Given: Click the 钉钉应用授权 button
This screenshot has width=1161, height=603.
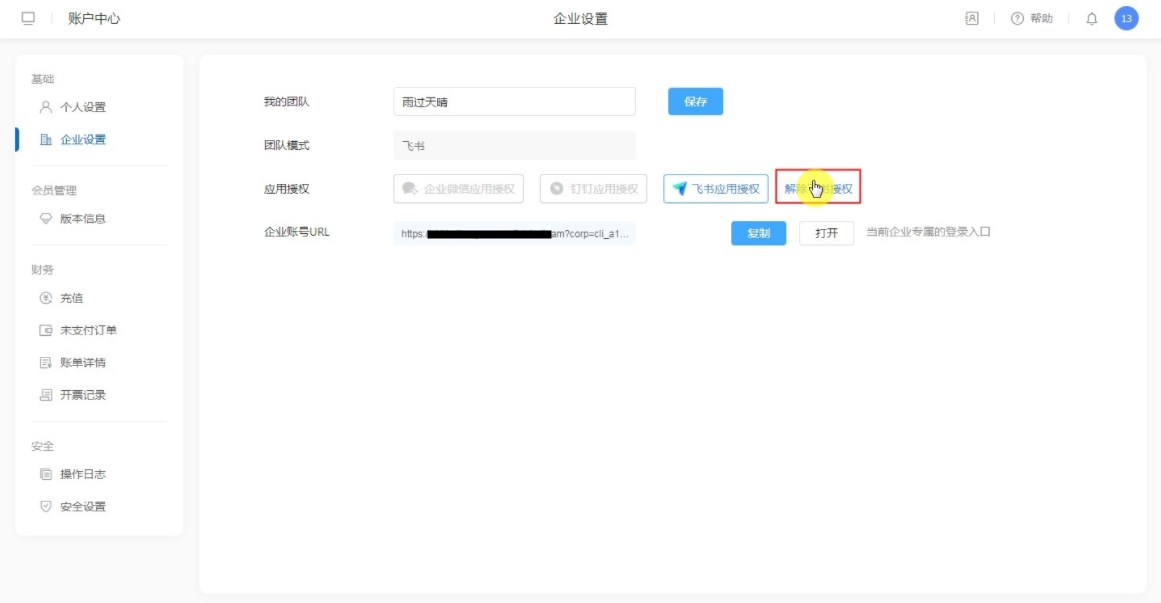Looking at the screenshot, I should click(x=593, y=188).
